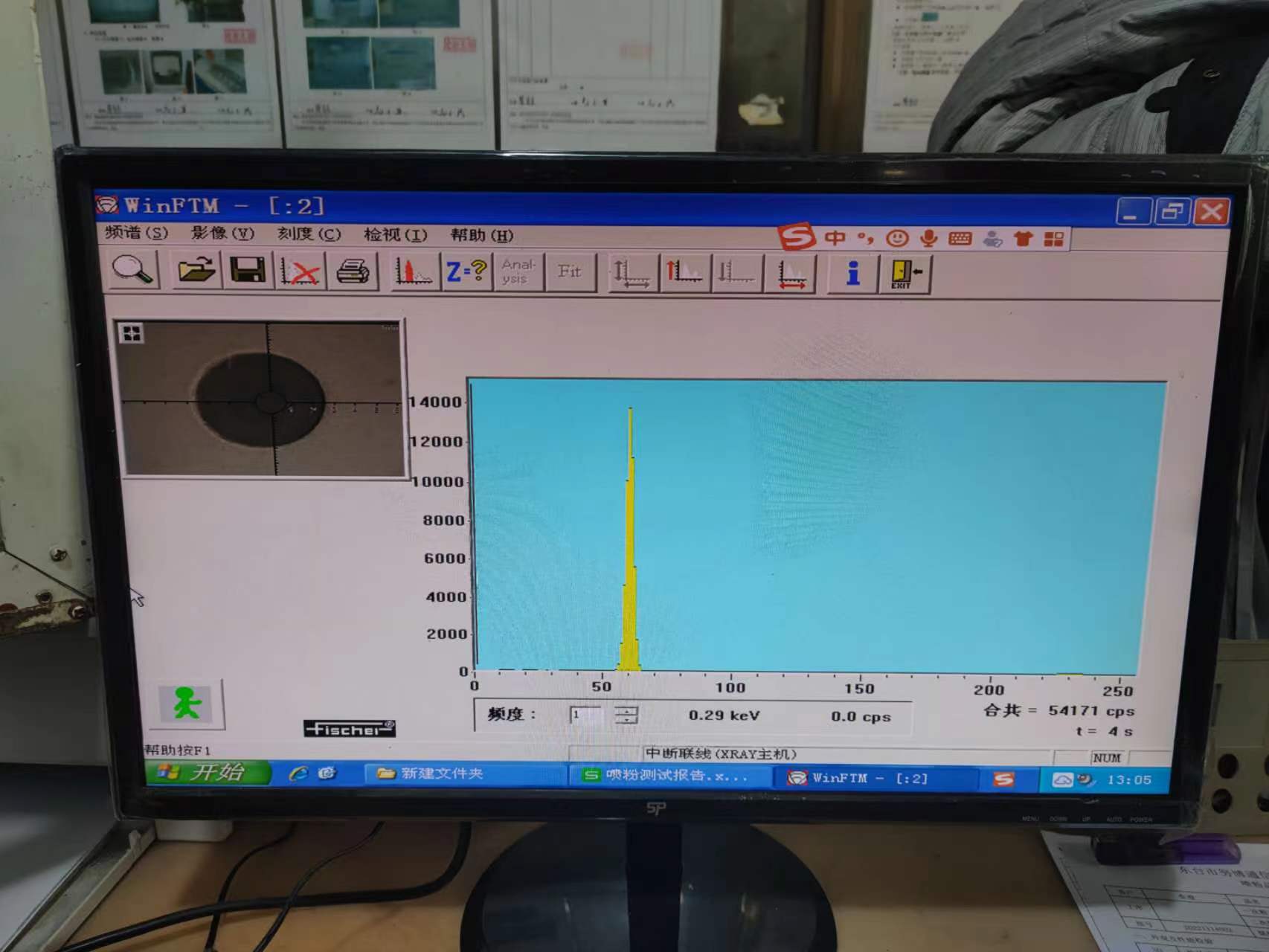Image resolution: width=1269 pixels, height=952 pixels.
Task: Click the blue info icon
Action: coord(853,273)
